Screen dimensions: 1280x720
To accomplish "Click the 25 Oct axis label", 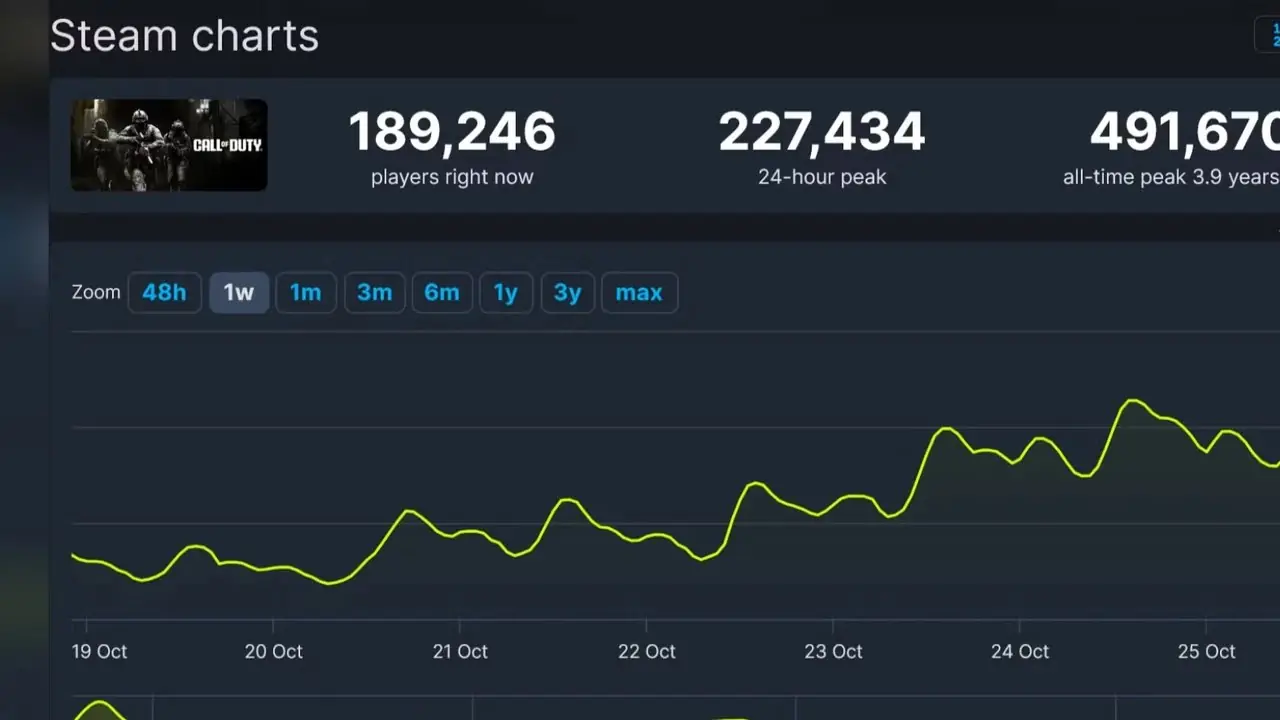I will tap(1206, 651).
